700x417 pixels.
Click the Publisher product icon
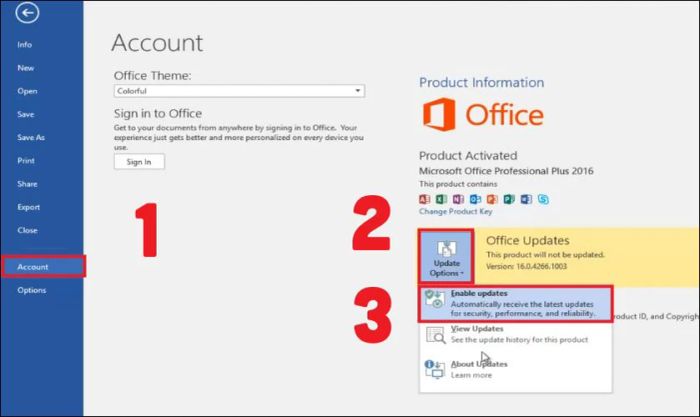click(509, 199)
